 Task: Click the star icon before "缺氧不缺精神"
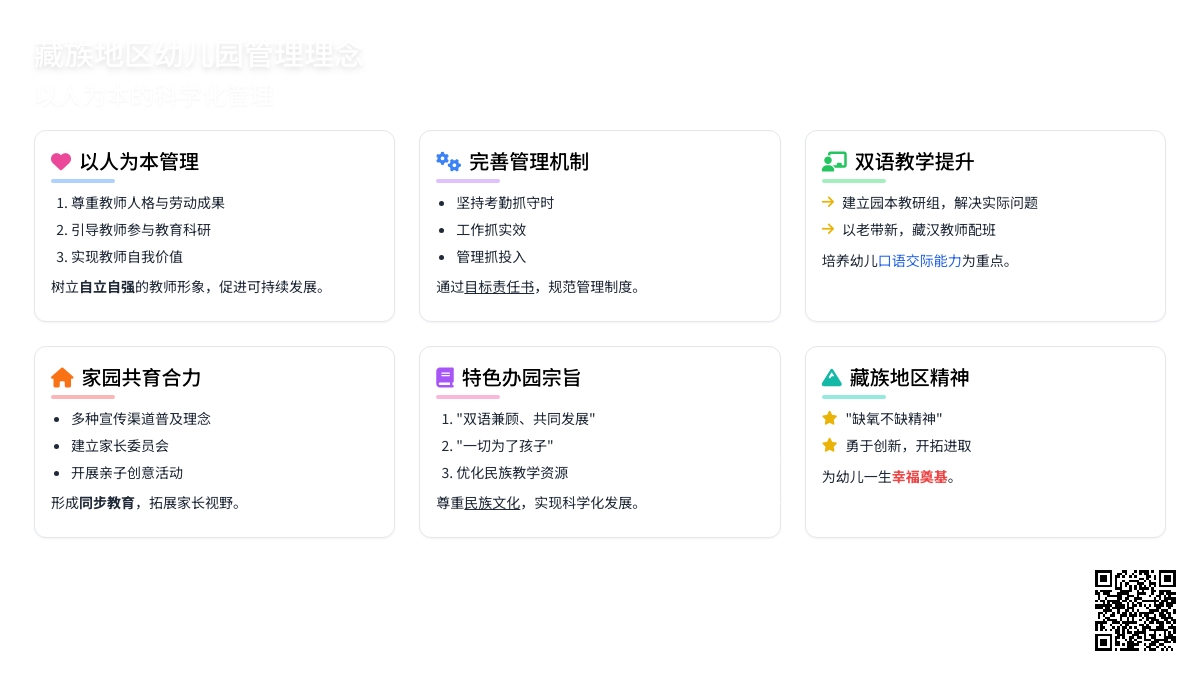click(829, 418)
